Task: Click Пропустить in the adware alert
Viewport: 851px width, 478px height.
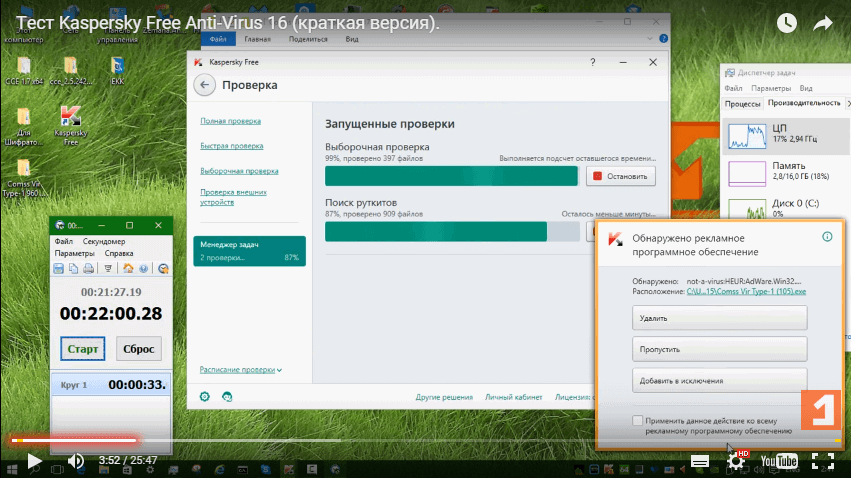Action: tap(720, 349)
